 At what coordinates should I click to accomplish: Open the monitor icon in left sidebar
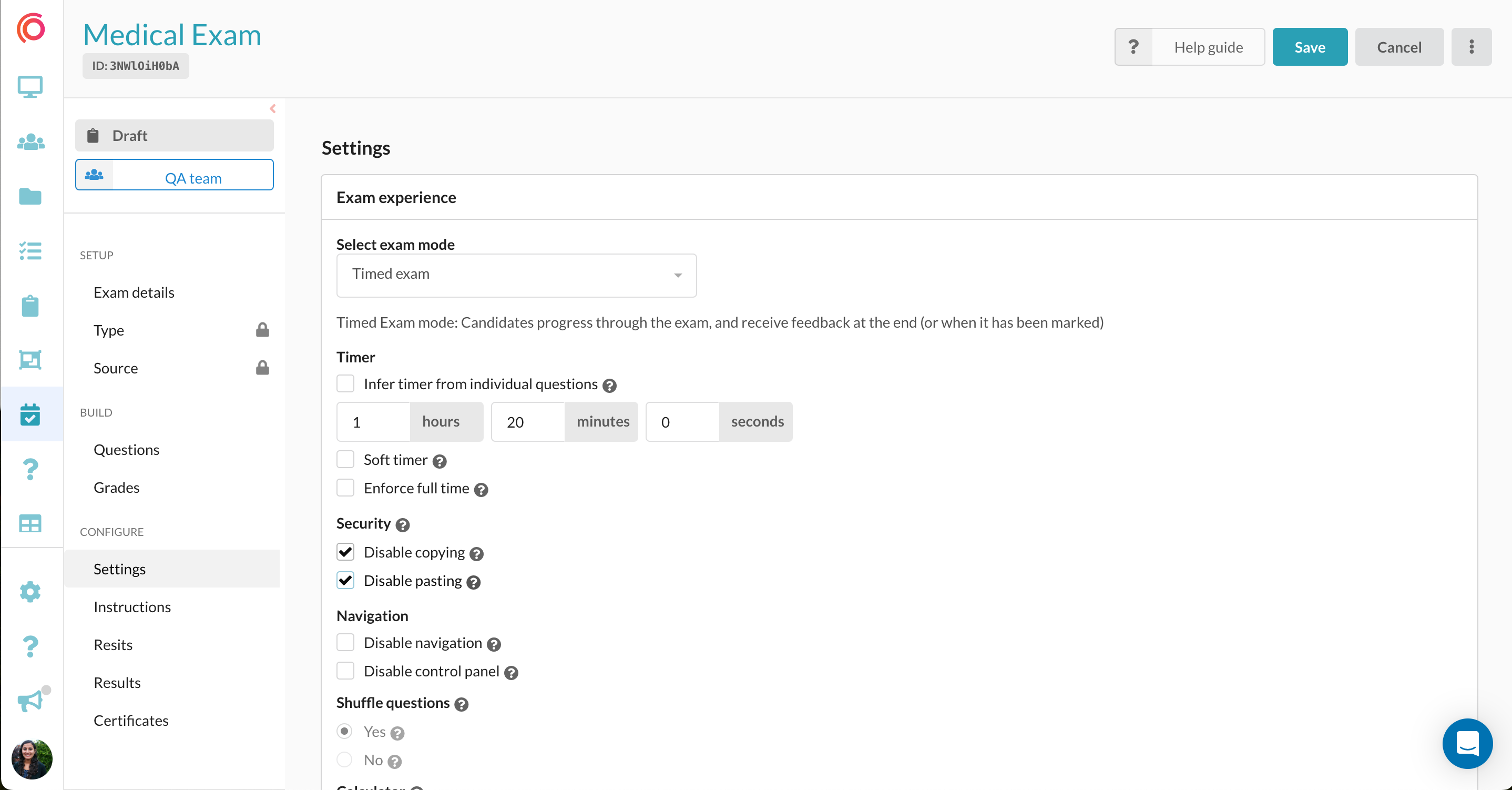coord(30,87)
